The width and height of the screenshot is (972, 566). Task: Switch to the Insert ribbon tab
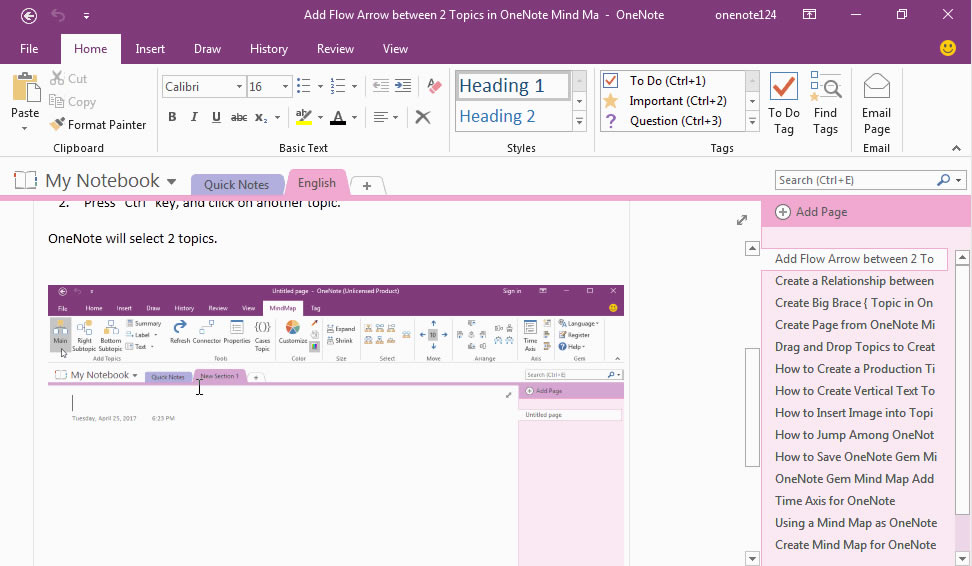(x=150, y=49)
